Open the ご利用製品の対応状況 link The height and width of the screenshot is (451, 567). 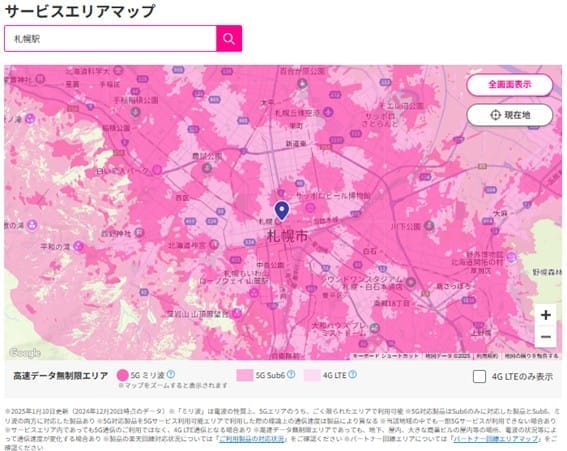252,439
